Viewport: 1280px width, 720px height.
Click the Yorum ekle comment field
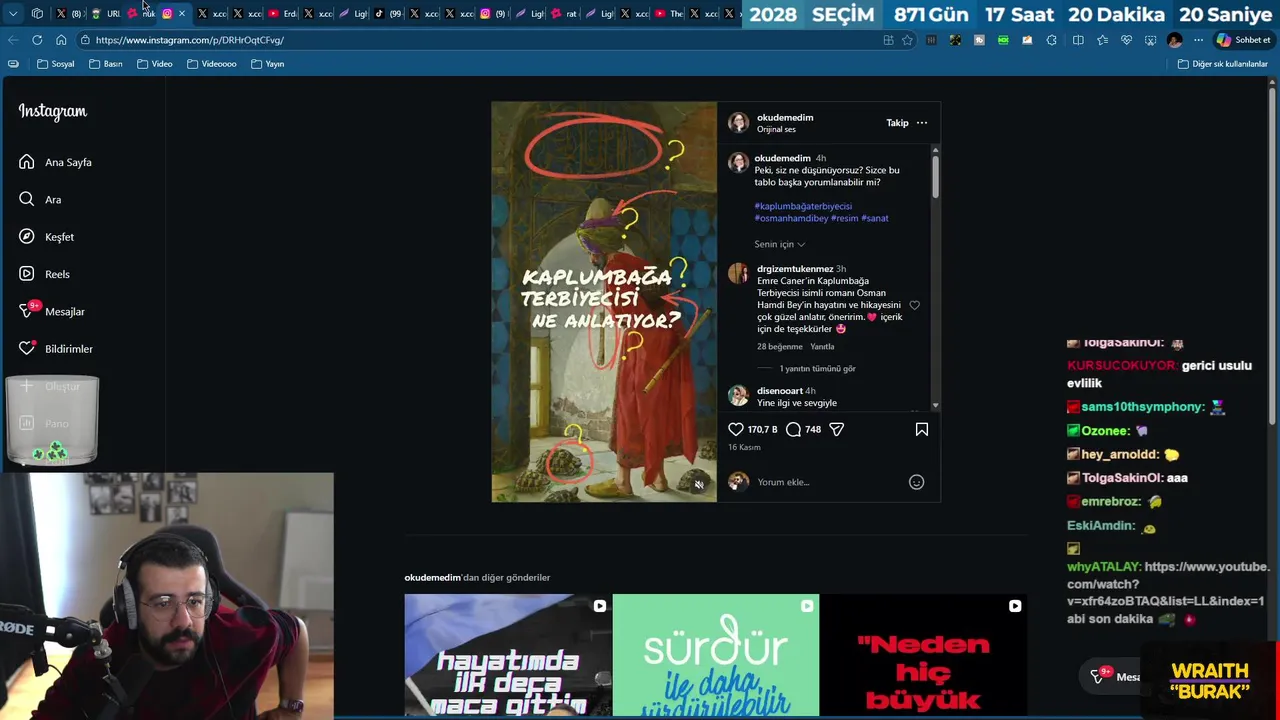coord(828,482)
